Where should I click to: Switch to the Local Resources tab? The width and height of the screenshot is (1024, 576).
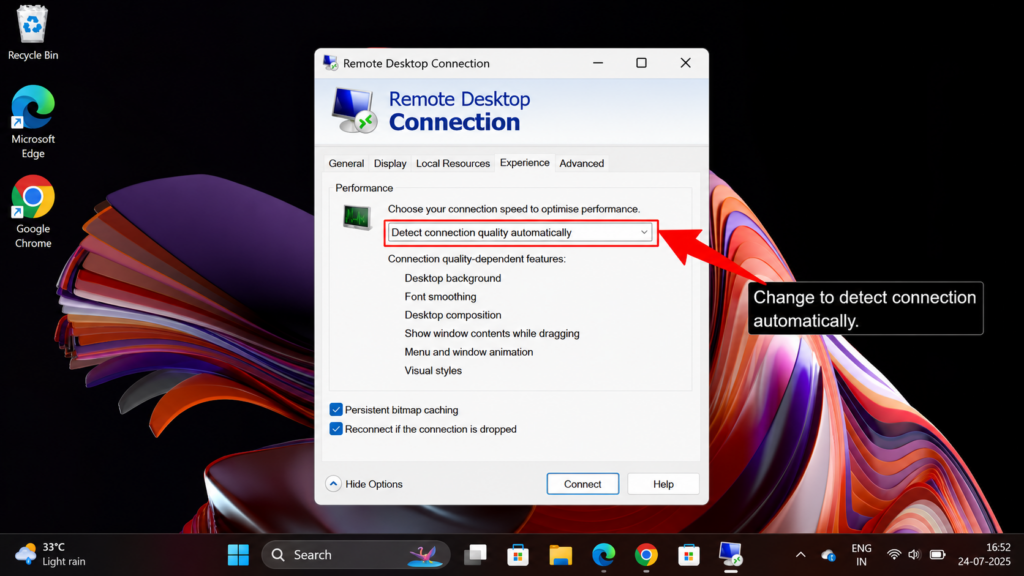coord(453,163)
